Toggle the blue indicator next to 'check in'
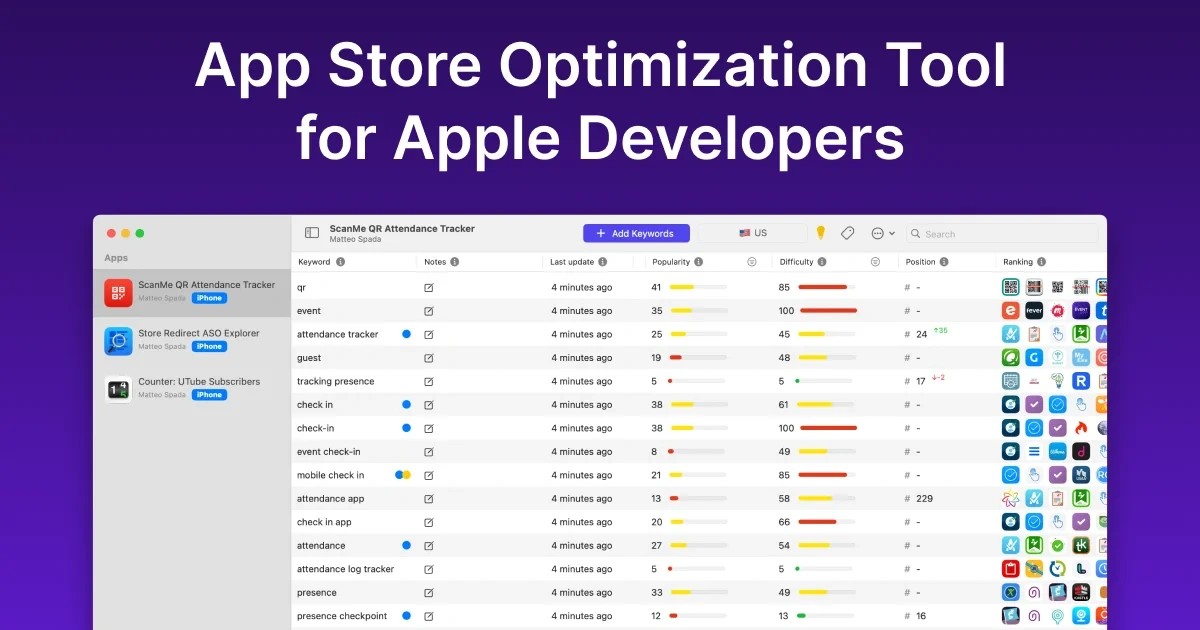The image size is (1200, 630). [x=404, y=404]
